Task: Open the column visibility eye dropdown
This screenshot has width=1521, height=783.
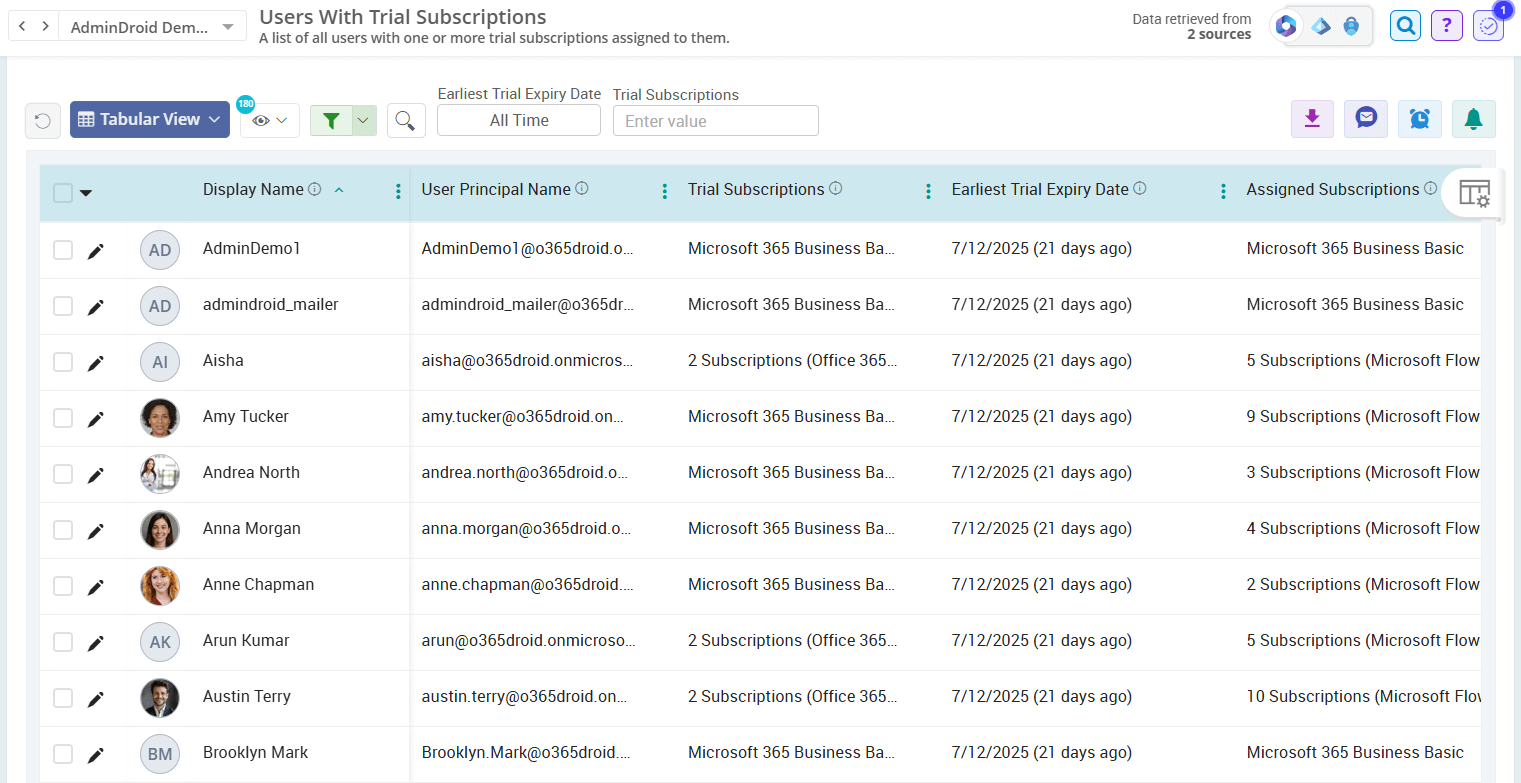Action: tap(268, 119)
